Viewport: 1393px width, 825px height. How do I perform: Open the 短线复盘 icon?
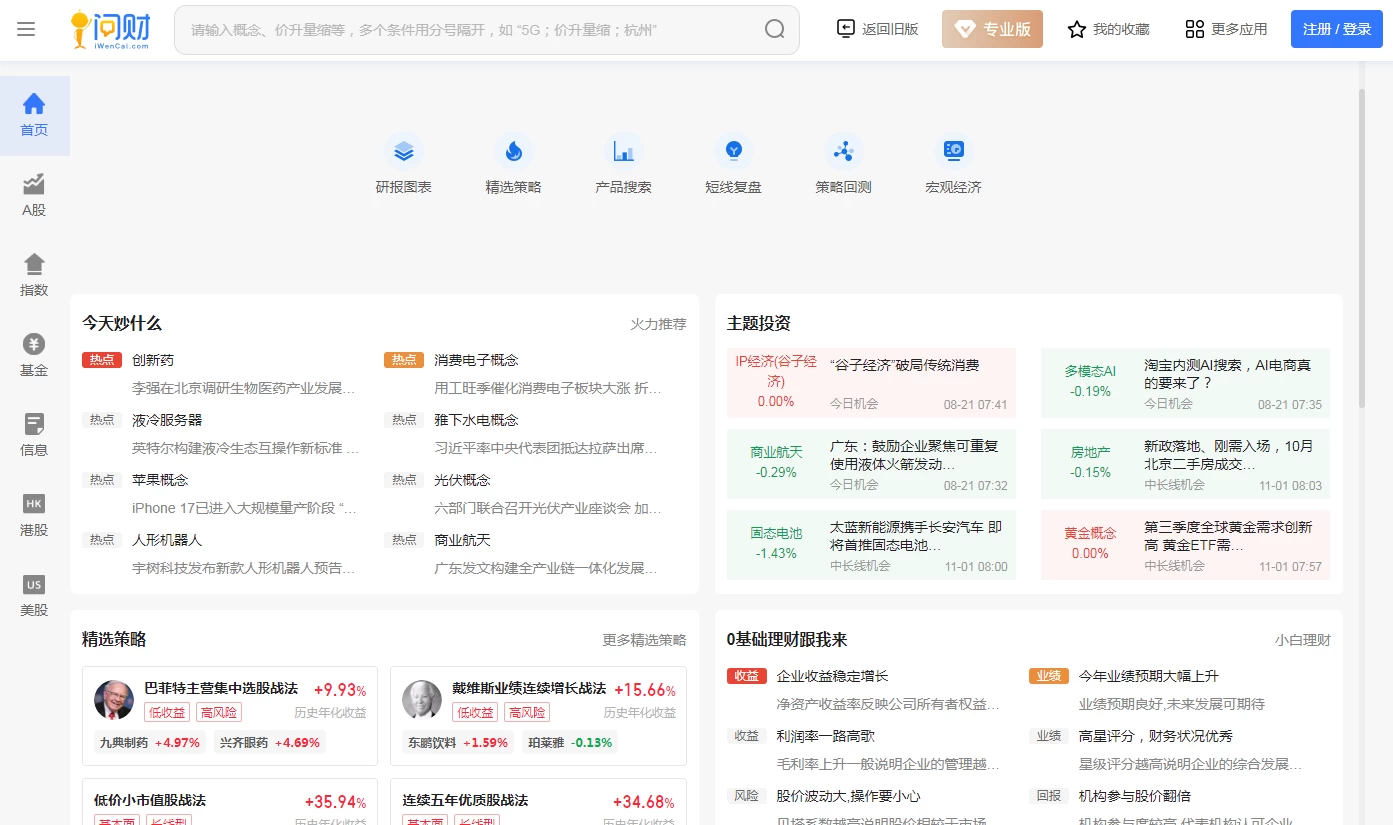click(x=734, y=152)
